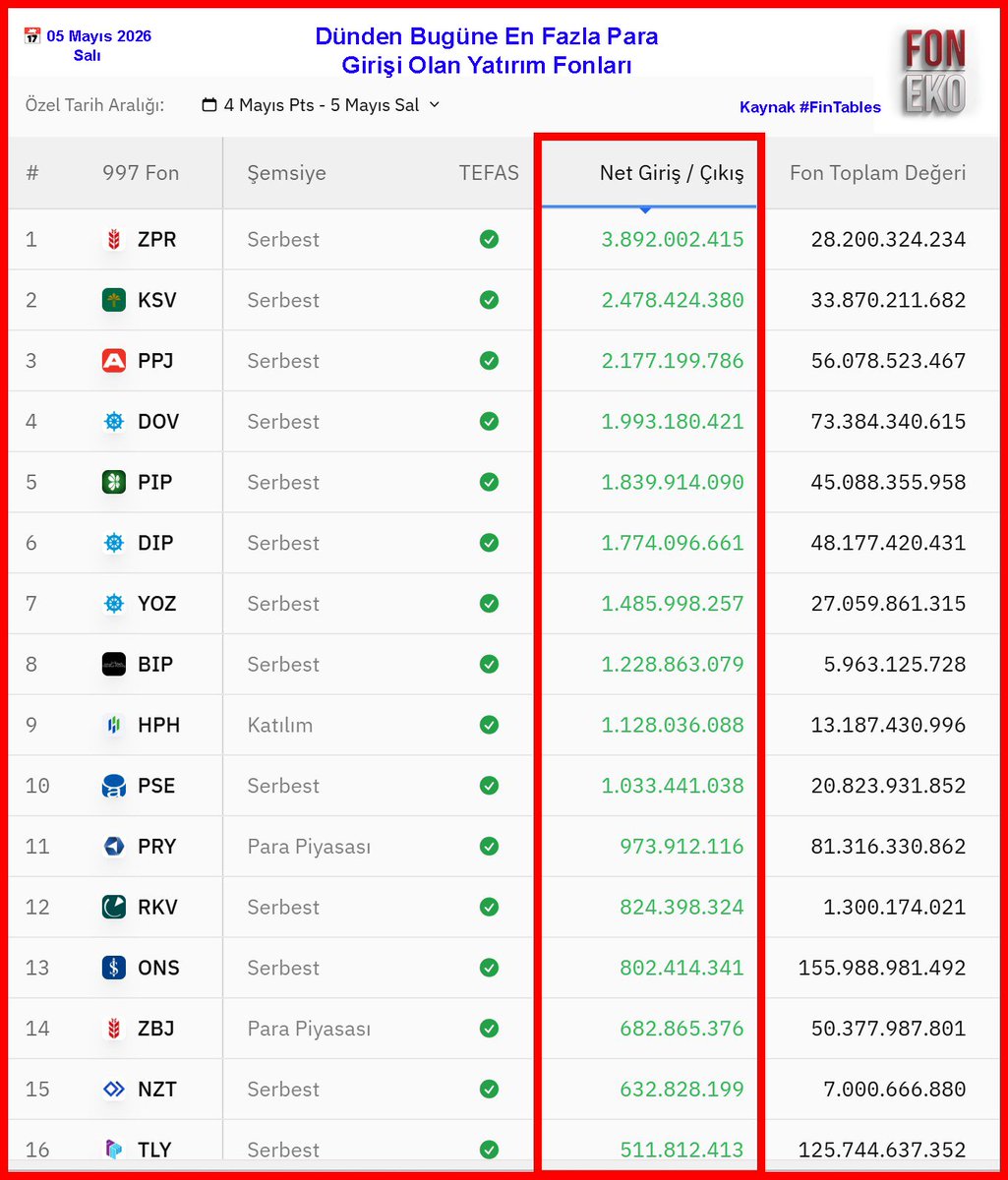1008x1180 pixels.
Task: Click TLY total value 125.744.637.352
Action: (x=882, y=1150)
